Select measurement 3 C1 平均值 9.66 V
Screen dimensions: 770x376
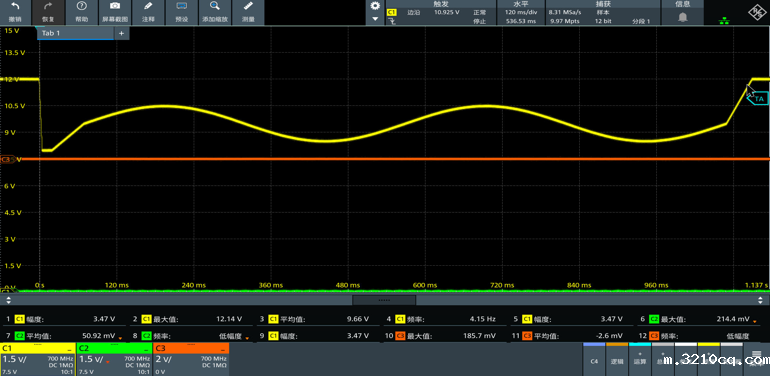pos(317,319)
